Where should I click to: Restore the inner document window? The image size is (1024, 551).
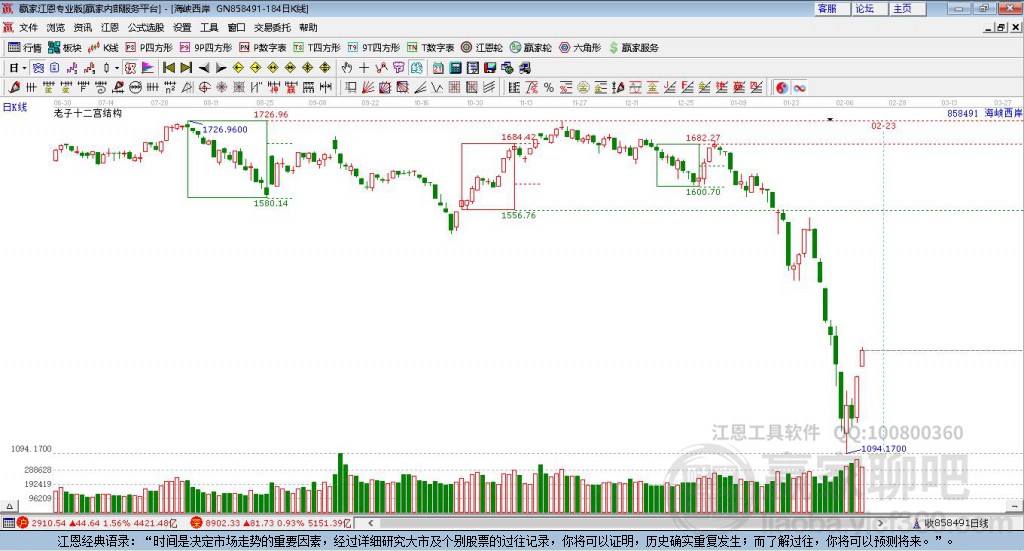tap(1001, 27)
